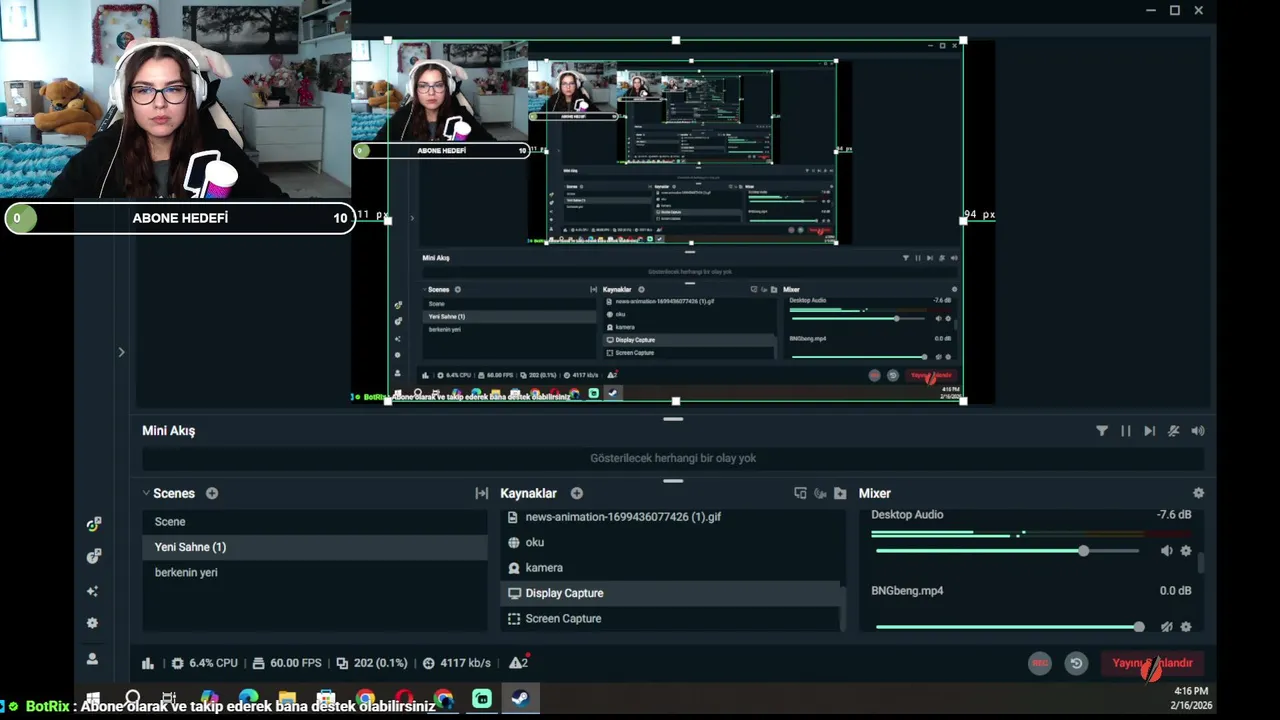The image size is (1280, 720).
Task: Add a source folder in Kaynaklar header
Action: [x=840, y=493]
